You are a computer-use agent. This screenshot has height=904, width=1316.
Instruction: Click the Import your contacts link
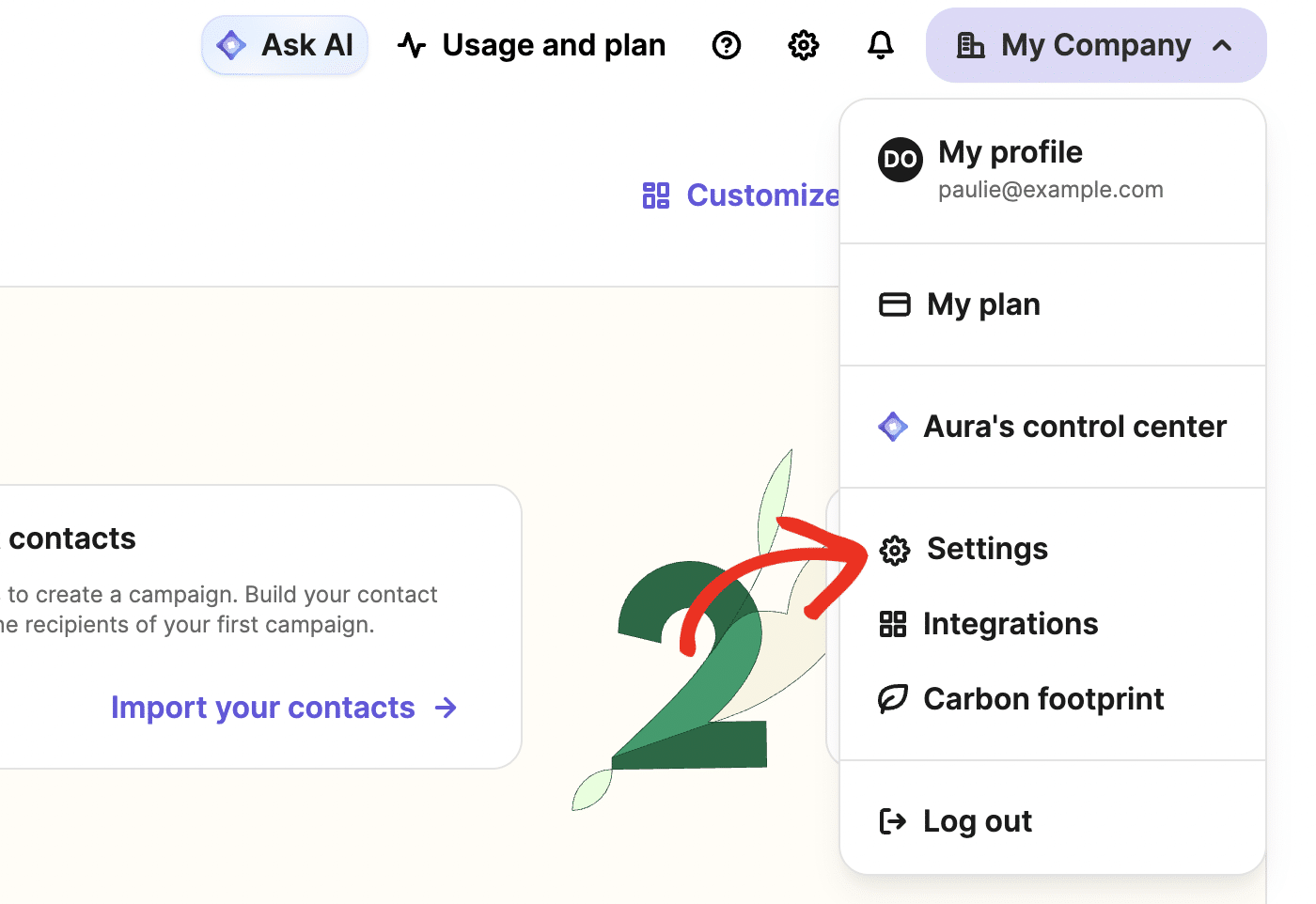[263, 707]
